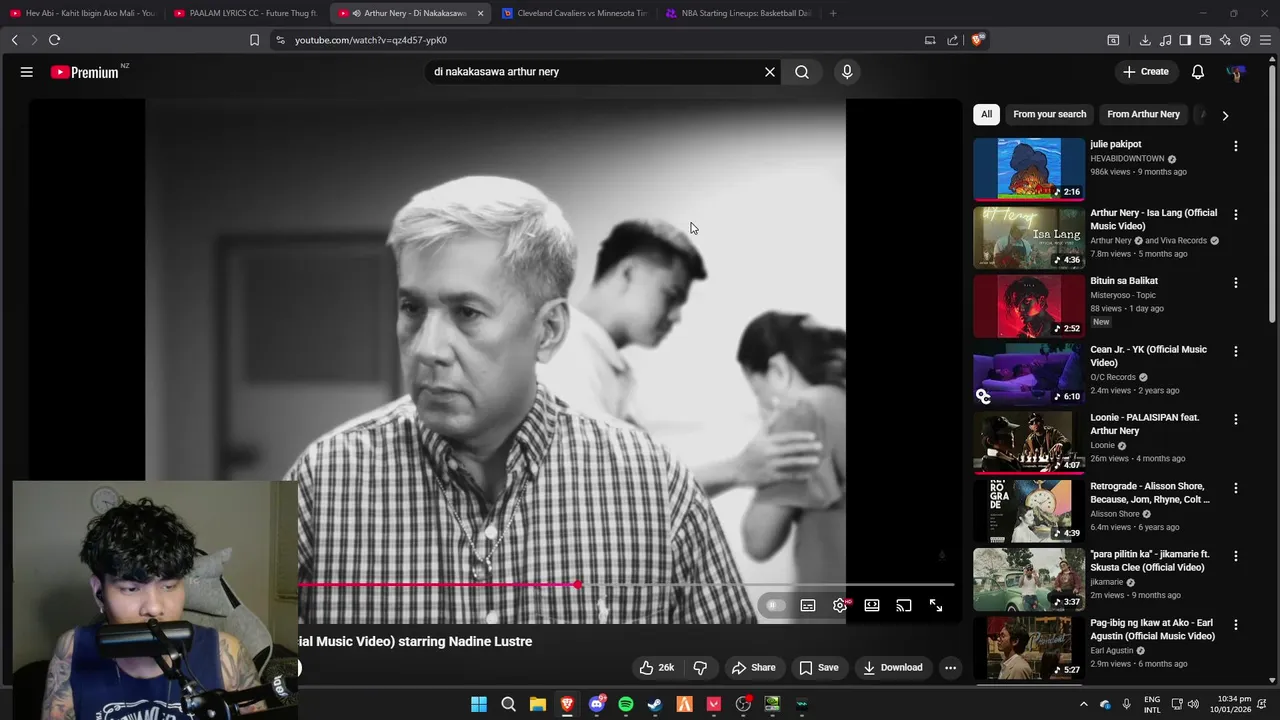The image size is (1280, 720).
Task: Open the account avatar menu
Action: point(1236,72)
